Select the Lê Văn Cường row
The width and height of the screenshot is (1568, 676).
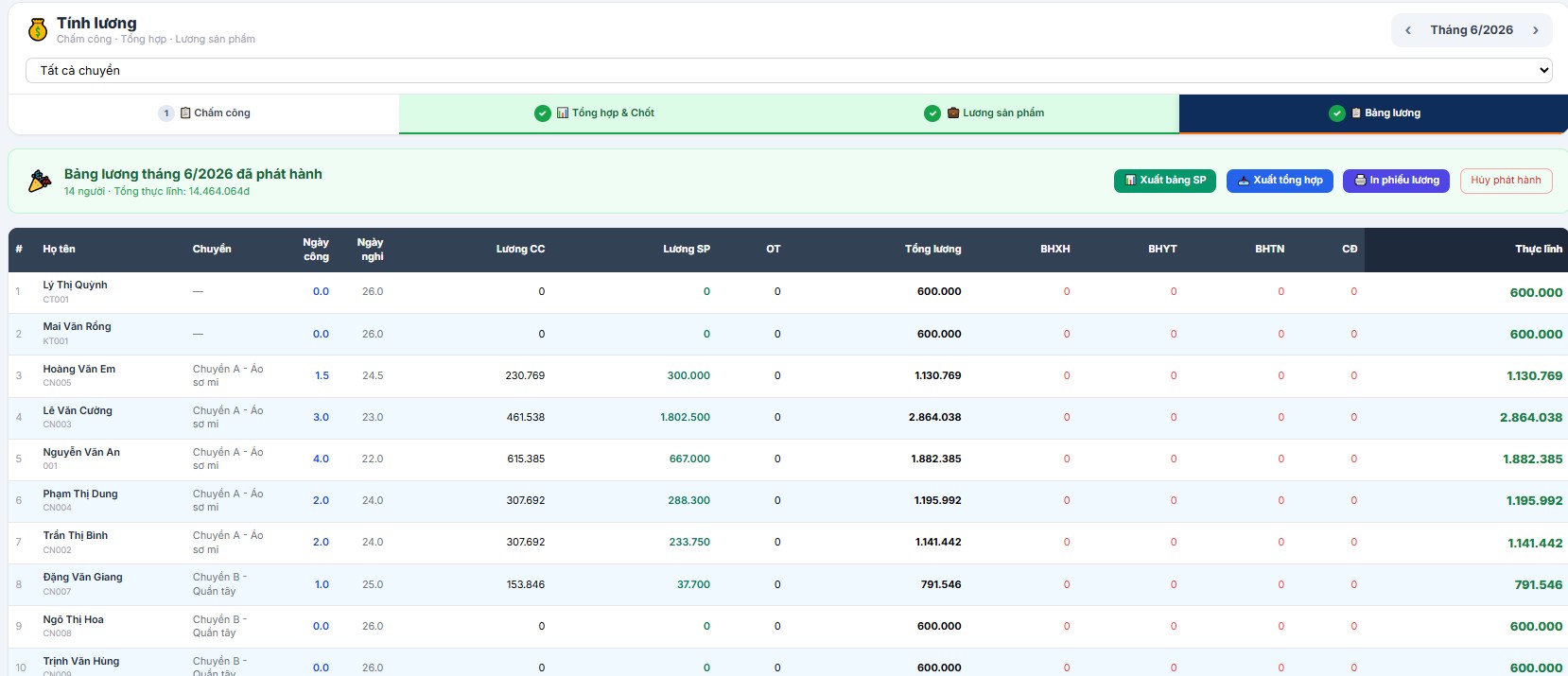pos(788,418)
